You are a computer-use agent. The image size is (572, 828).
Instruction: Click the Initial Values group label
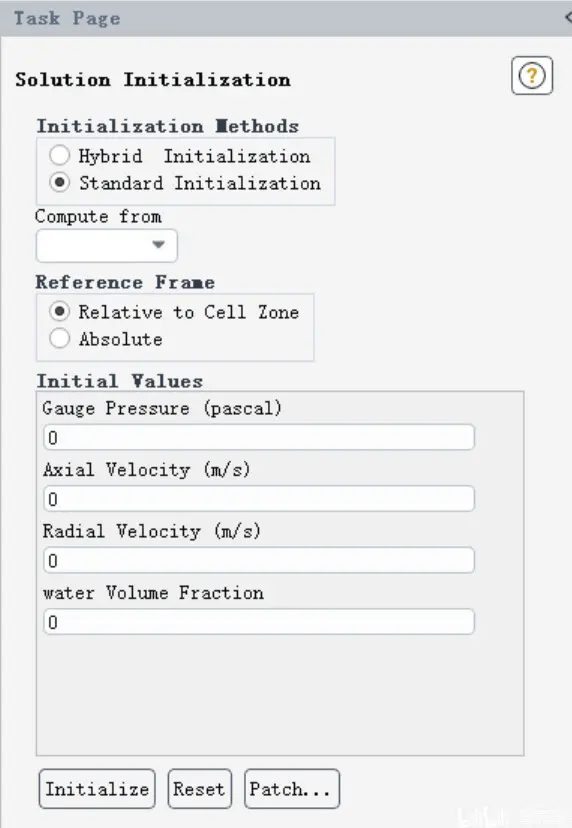point(119,381)
